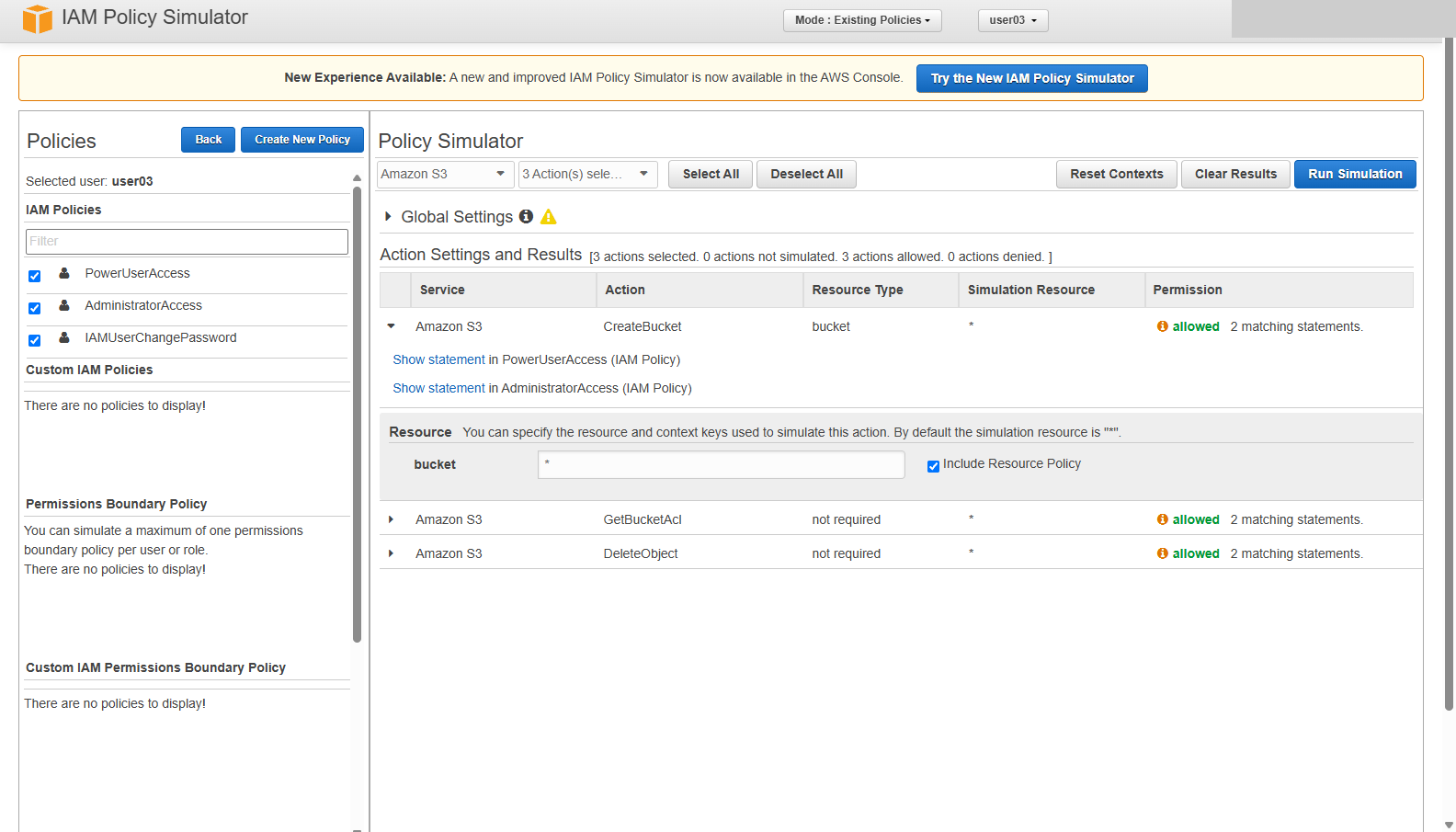1456x832 pixels.
Task: Click Reset Contexts button
Action: pos(1117,174)
